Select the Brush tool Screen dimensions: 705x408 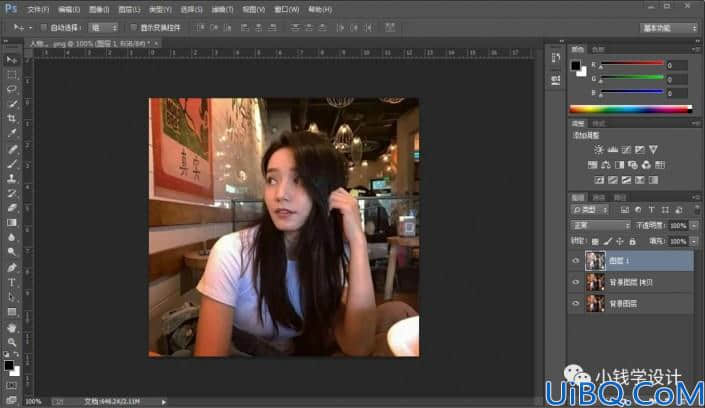(12, 164)
